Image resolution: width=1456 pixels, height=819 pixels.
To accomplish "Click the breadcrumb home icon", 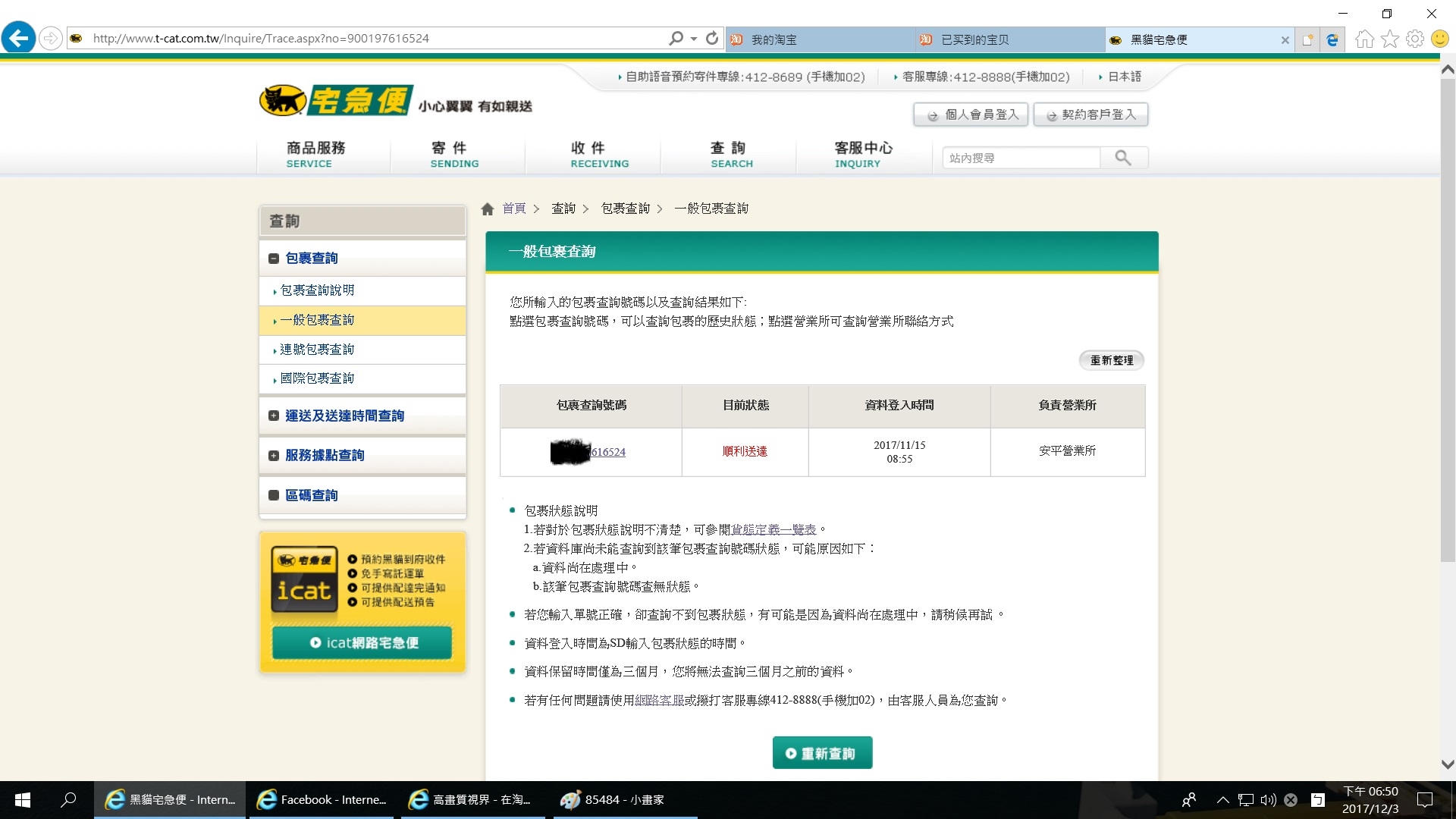I will tap(488, 209).
